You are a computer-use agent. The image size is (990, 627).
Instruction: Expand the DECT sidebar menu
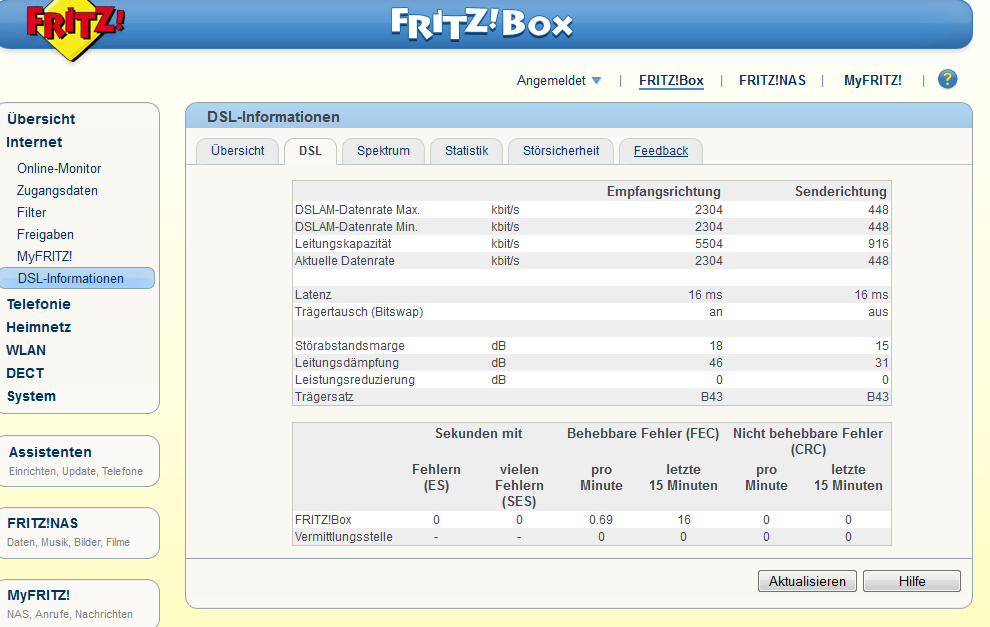tap(25, 373)
